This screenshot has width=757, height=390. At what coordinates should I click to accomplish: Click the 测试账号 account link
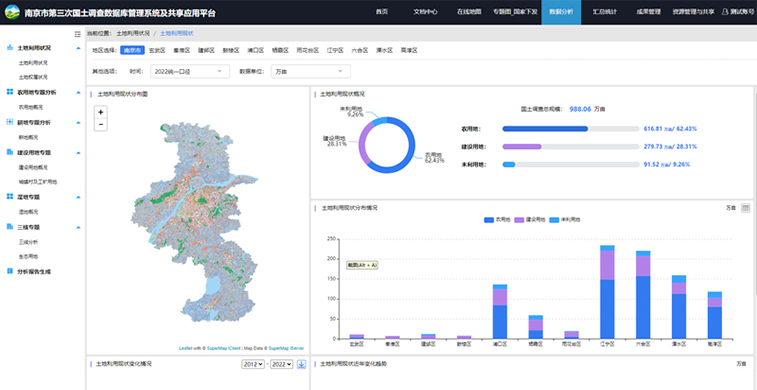743,12
